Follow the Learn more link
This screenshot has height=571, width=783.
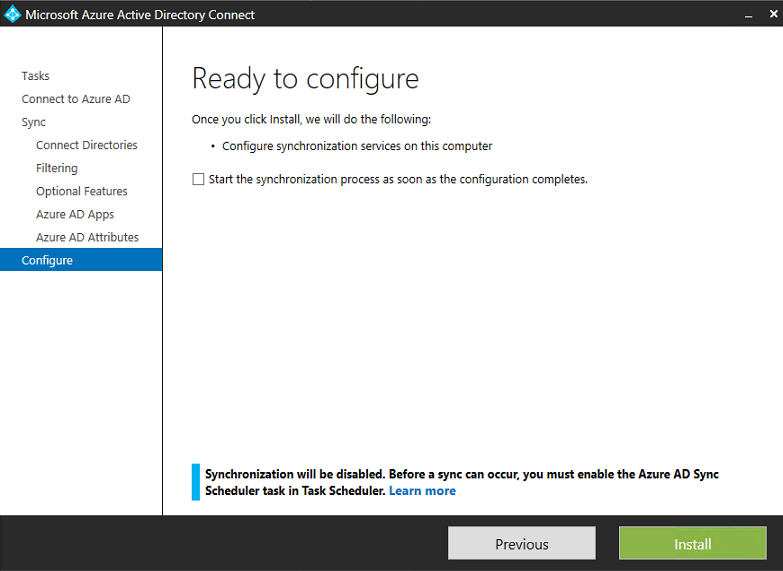click(422, 491)
